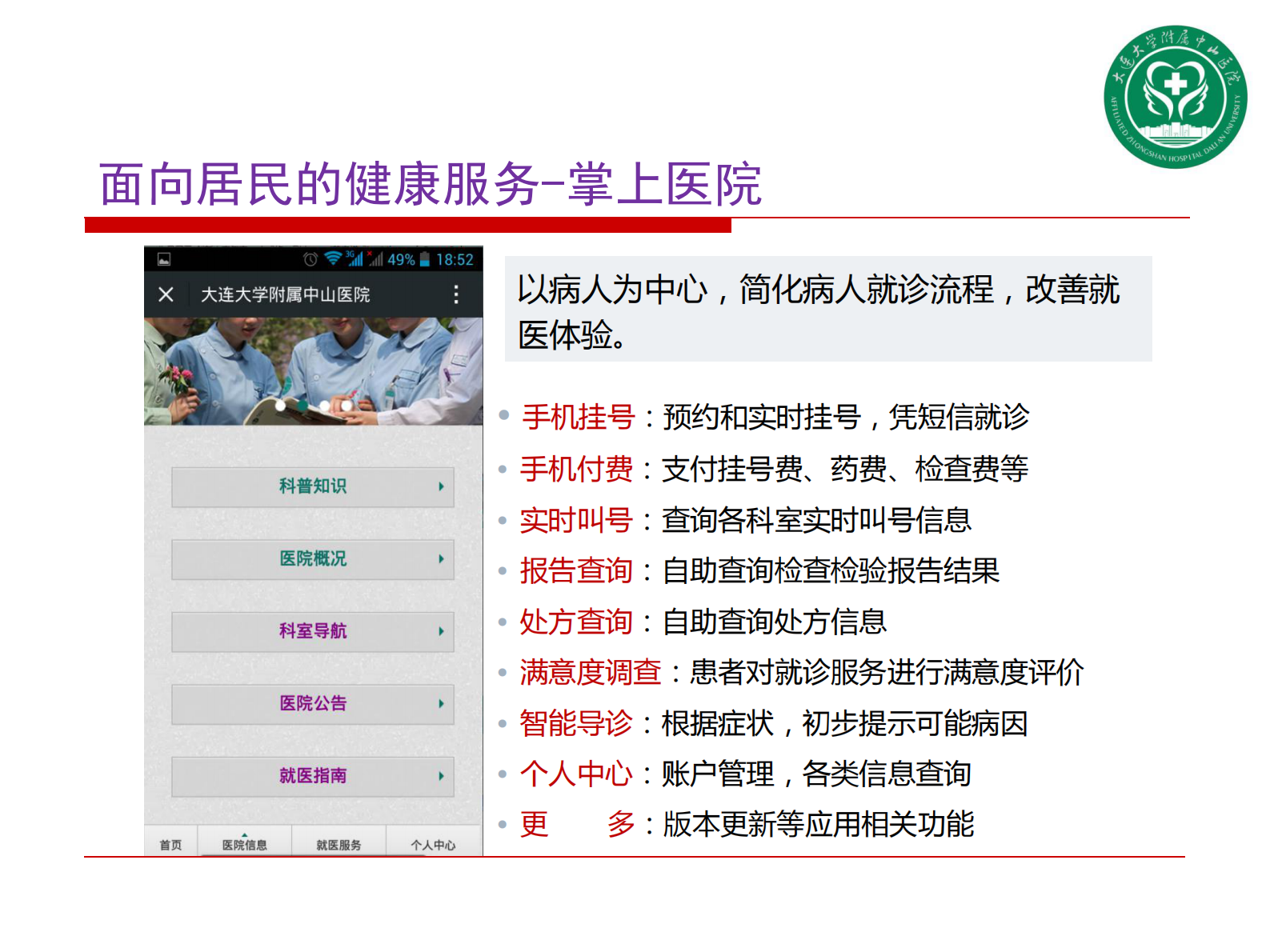Screen dimensions: 1270x952
Task: Tap the 3G signal strength icon
Action: coord(355,258)
